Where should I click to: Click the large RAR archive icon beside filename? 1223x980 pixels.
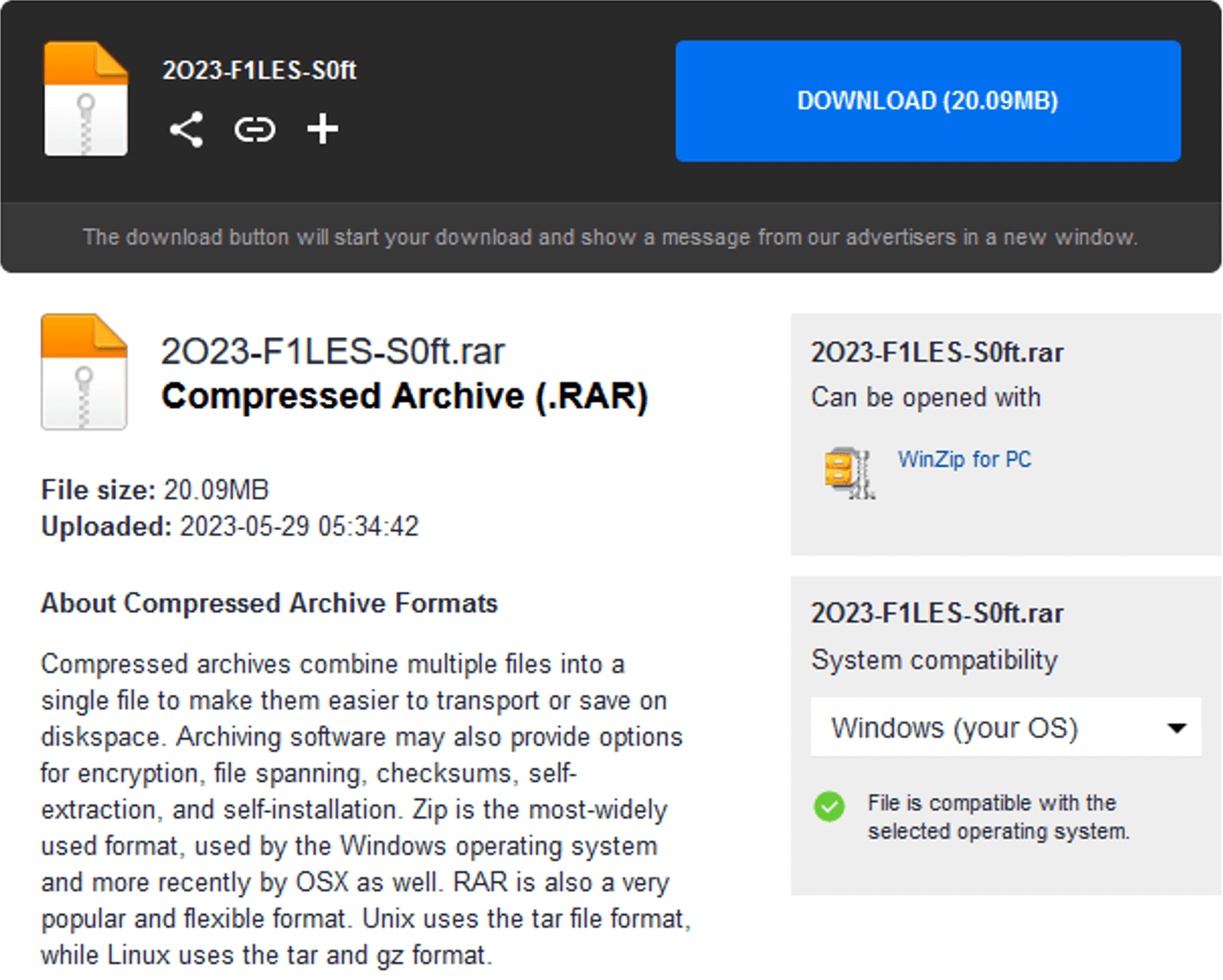[84, 372]
